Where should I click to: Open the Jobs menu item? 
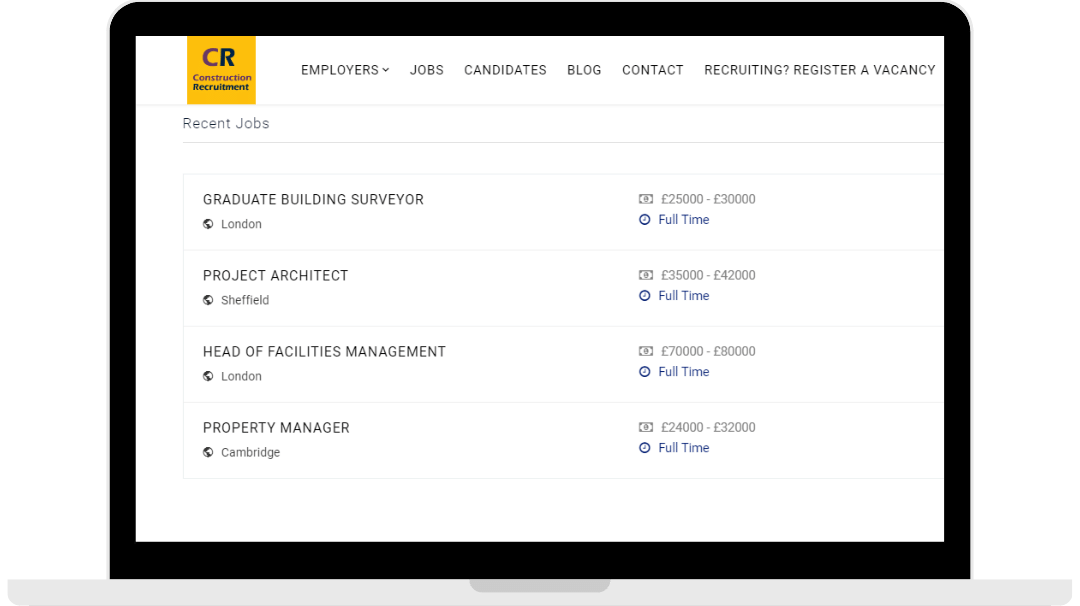coord(427,70)
